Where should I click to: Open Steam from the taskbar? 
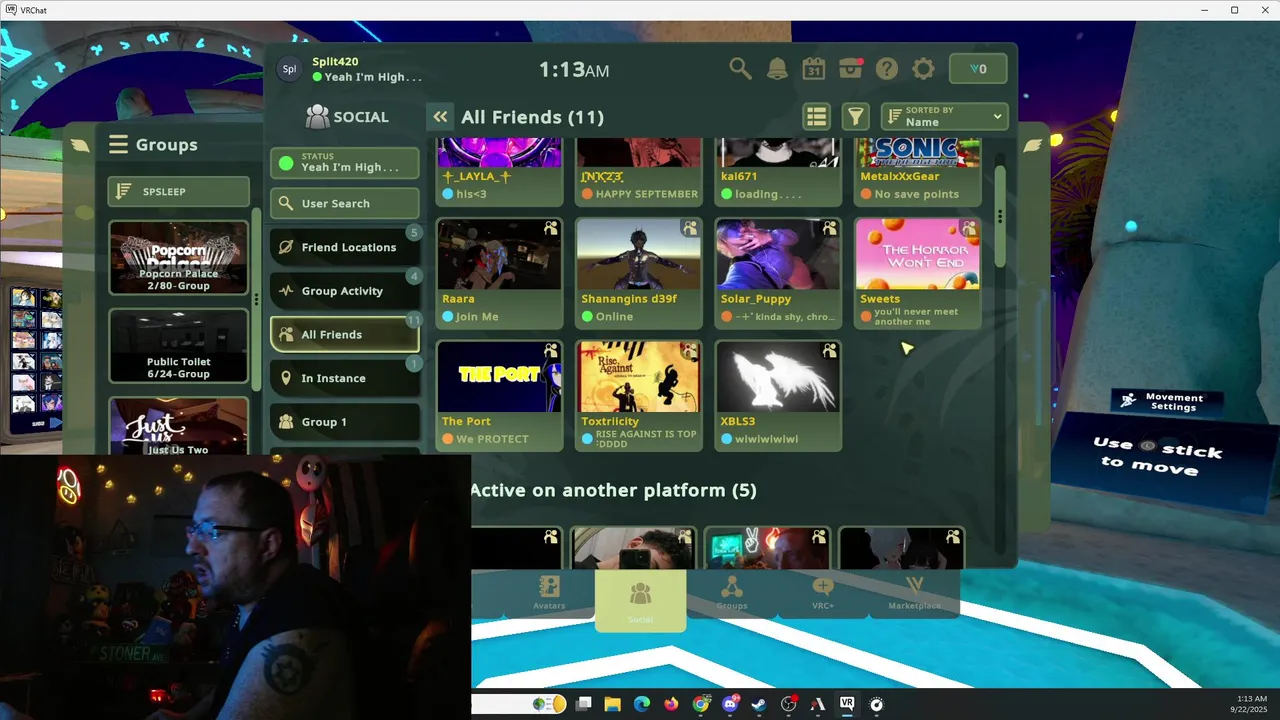[x=759, y=704]
